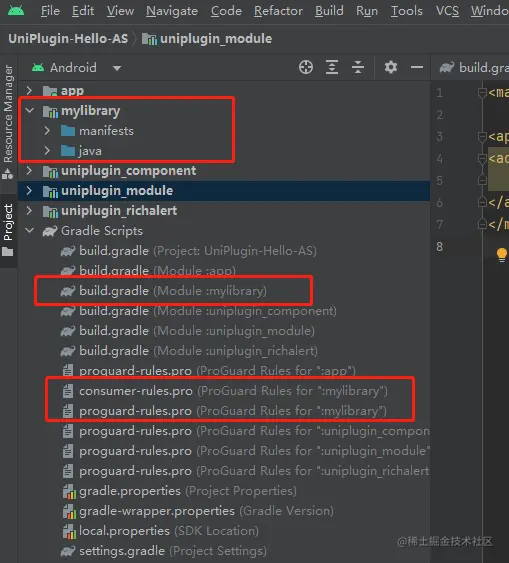This screenshot has width=509, height=563.
Task: Click uniplugin_module breadcrumb
Action: (x=207, y=38)
